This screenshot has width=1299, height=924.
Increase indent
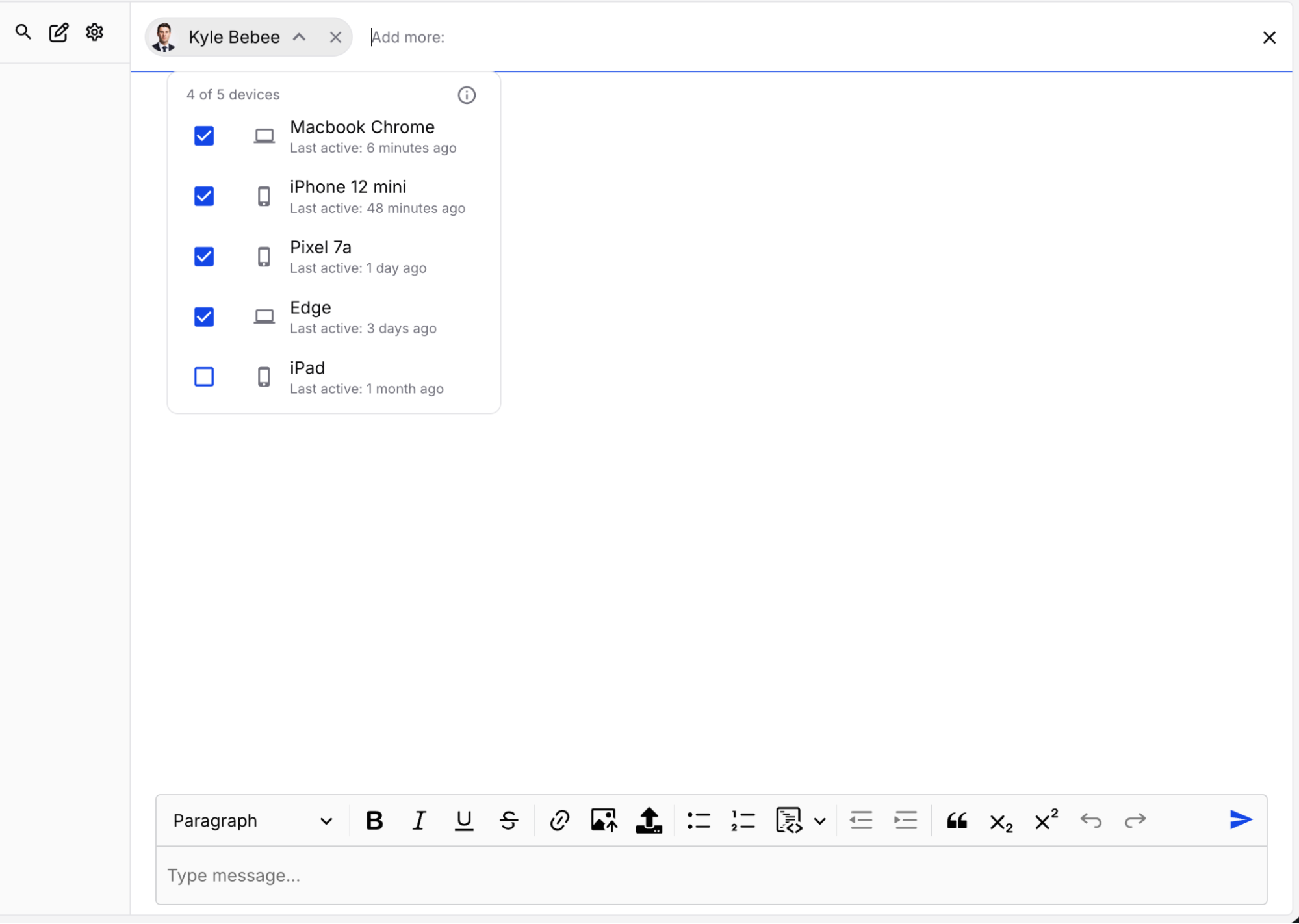(905, 821)
